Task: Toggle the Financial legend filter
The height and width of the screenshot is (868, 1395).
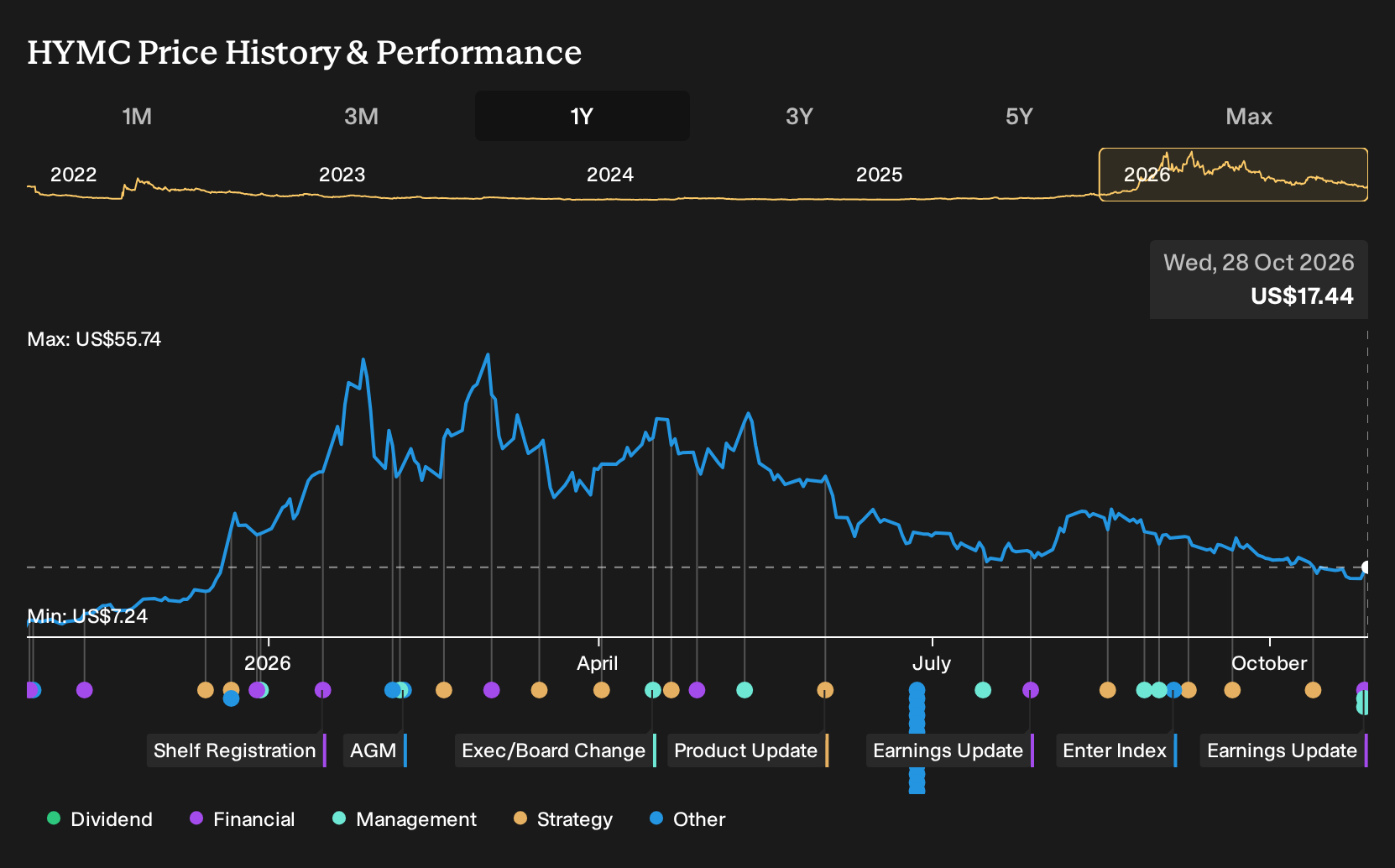Action: point(243,819)
